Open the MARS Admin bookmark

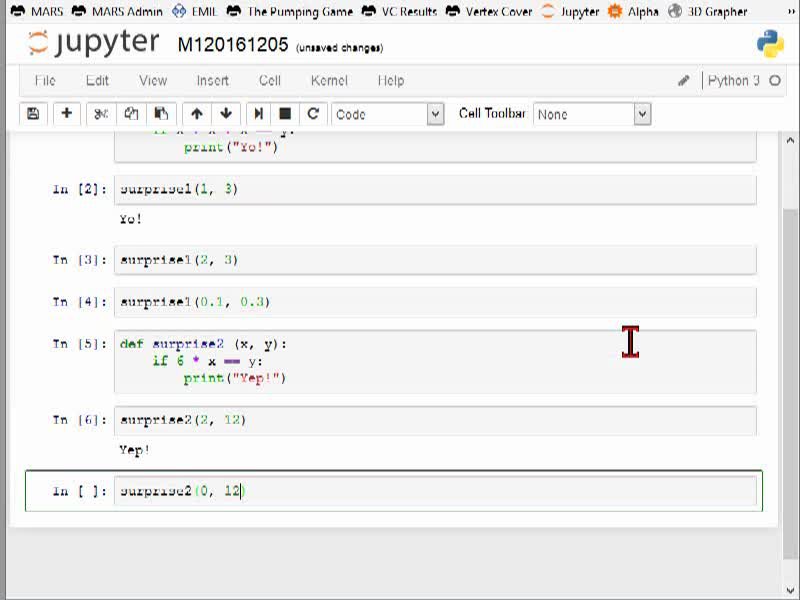click(117, 11)
